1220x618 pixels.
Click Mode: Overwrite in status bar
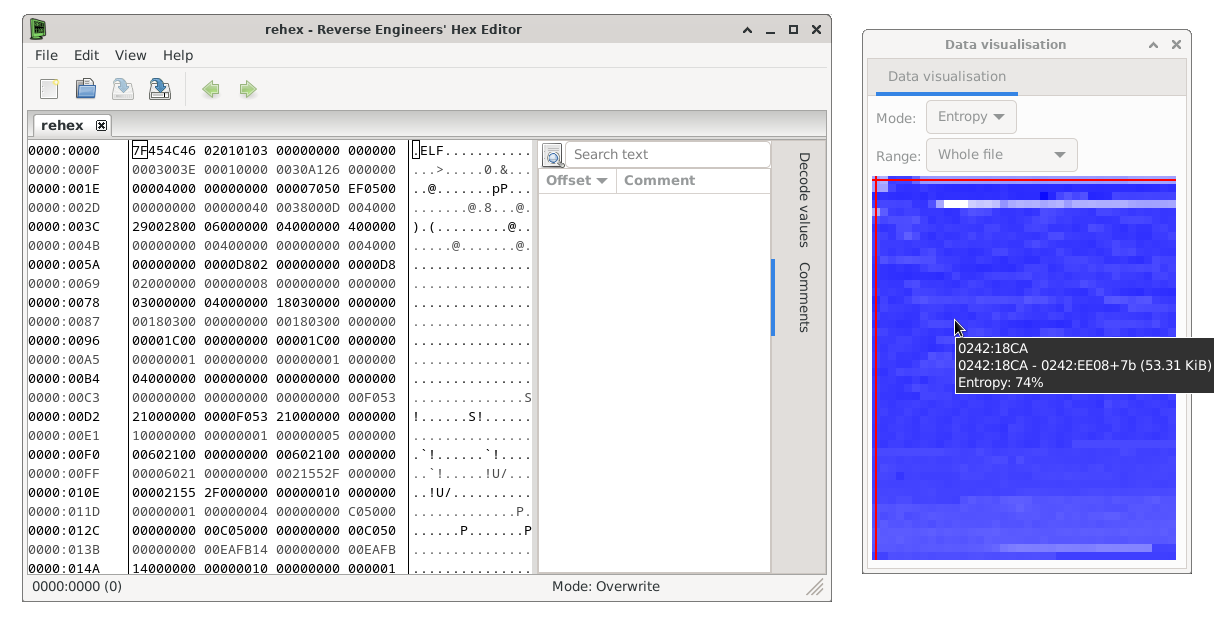tap(606, 586)
